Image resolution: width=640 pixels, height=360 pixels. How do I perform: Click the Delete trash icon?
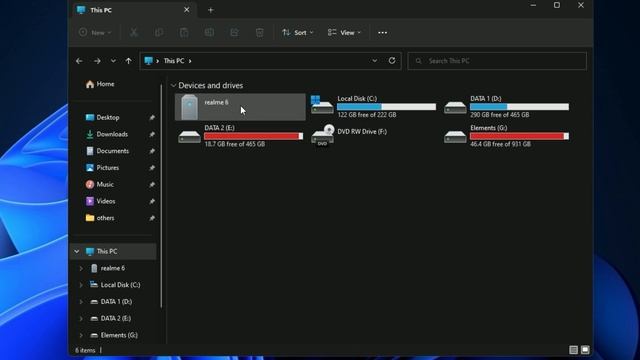click(260, 33)
